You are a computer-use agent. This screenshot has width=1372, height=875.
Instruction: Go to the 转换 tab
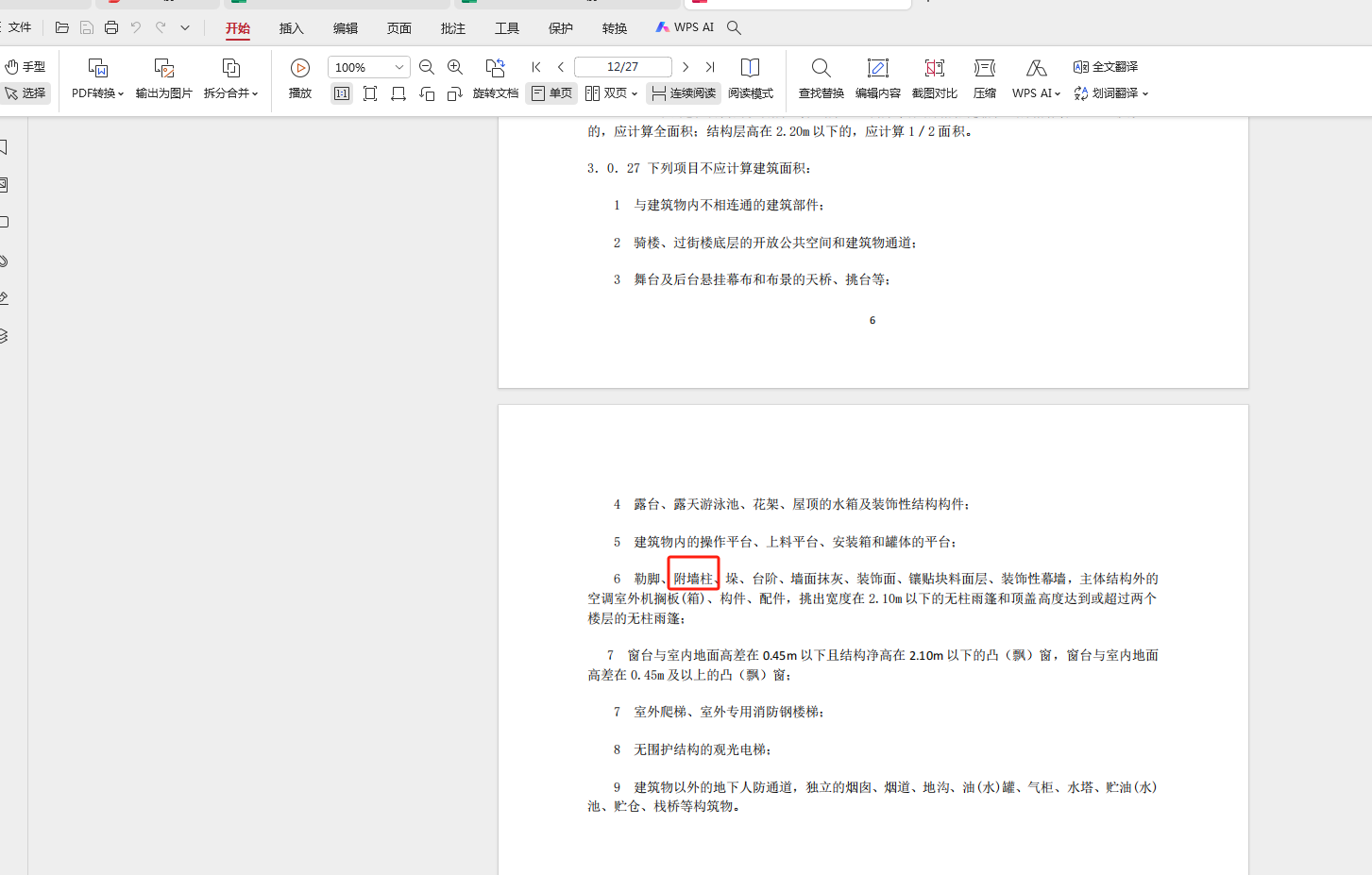tap(615, 28)
